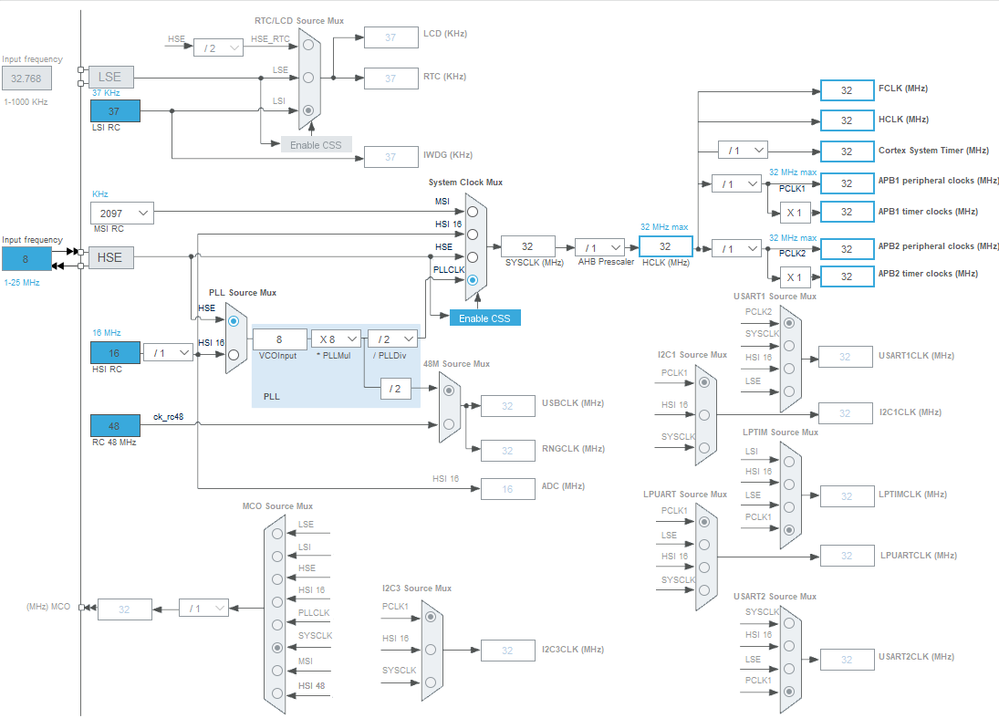999x719 pixels.
Task: Select HSI 16 in PLL Source Mux
Action: (x=233, y=355)
